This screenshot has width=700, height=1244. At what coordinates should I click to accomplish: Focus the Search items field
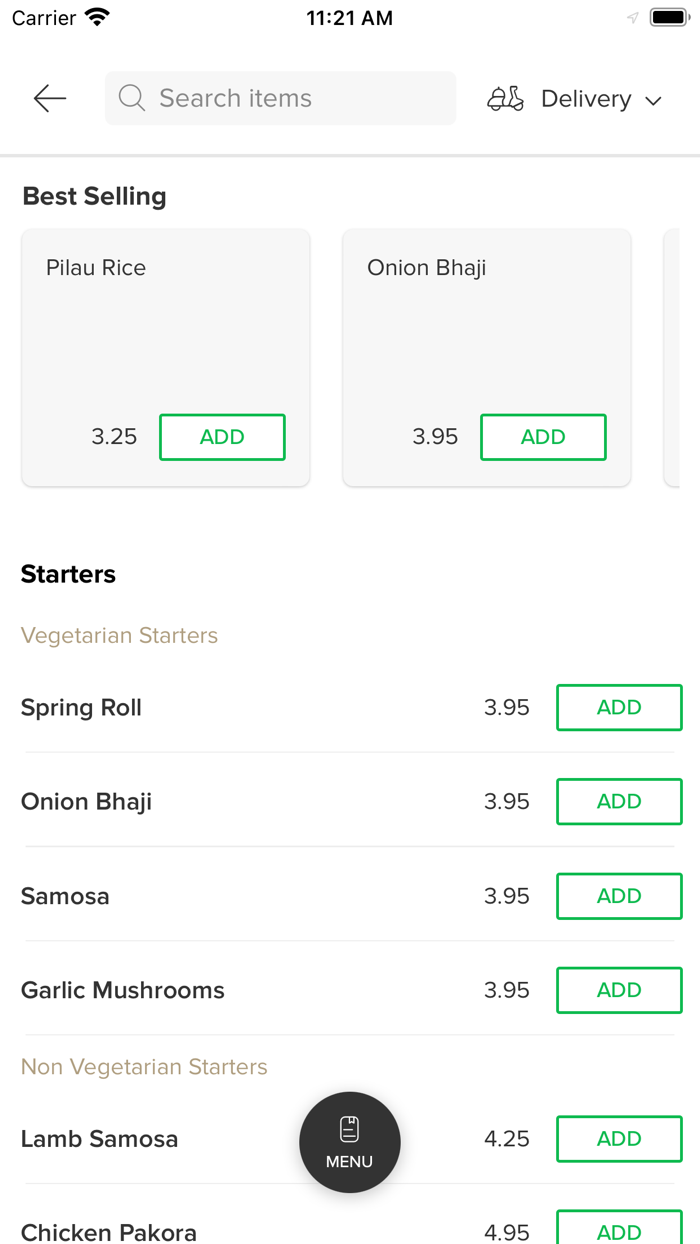tap(290, 98)
